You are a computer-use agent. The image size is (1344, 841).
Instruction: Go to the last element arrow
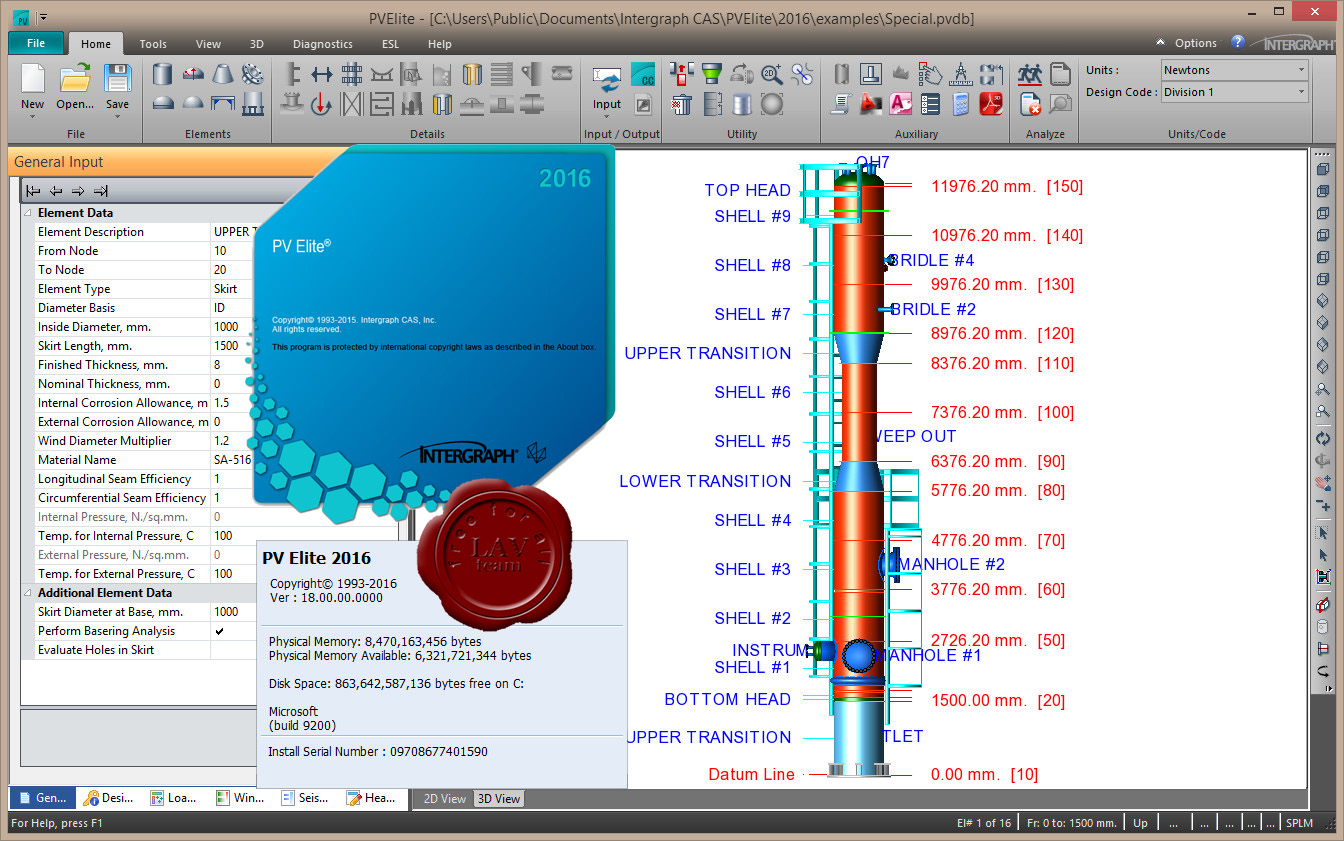click(100, 191)
